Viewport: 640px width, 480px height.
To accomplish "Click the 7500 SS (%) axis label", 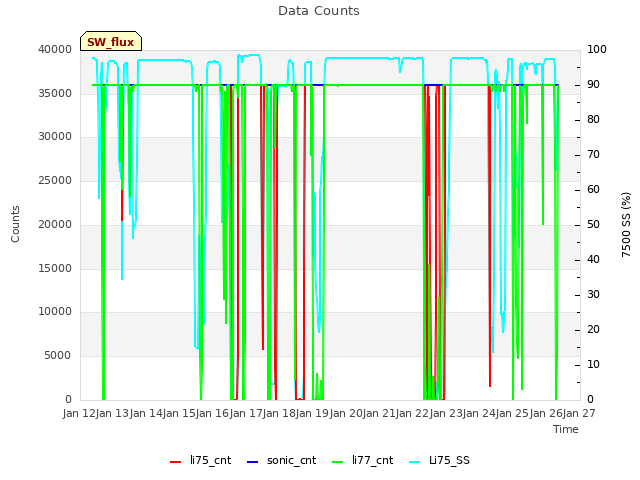I will [x=626, y=224].
